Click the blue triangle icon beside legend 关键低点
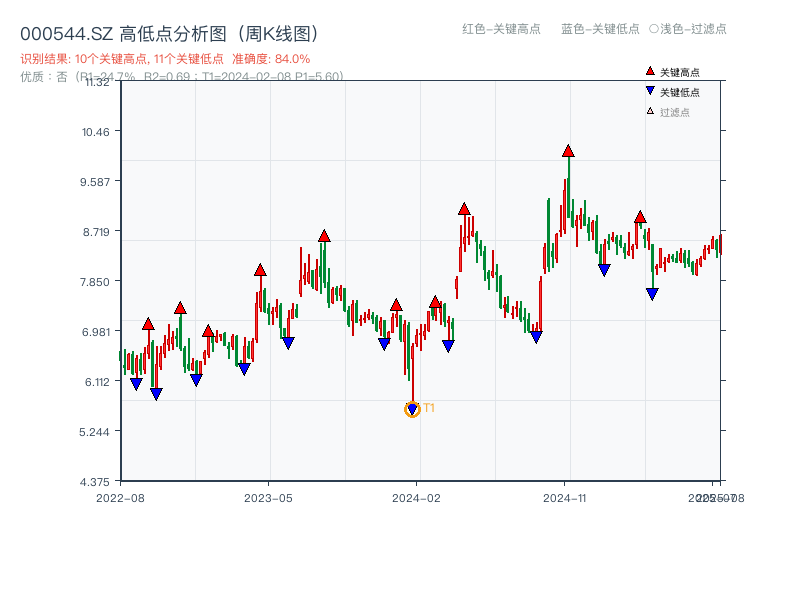This screenshot has width=800, height=600. (650, 92)
